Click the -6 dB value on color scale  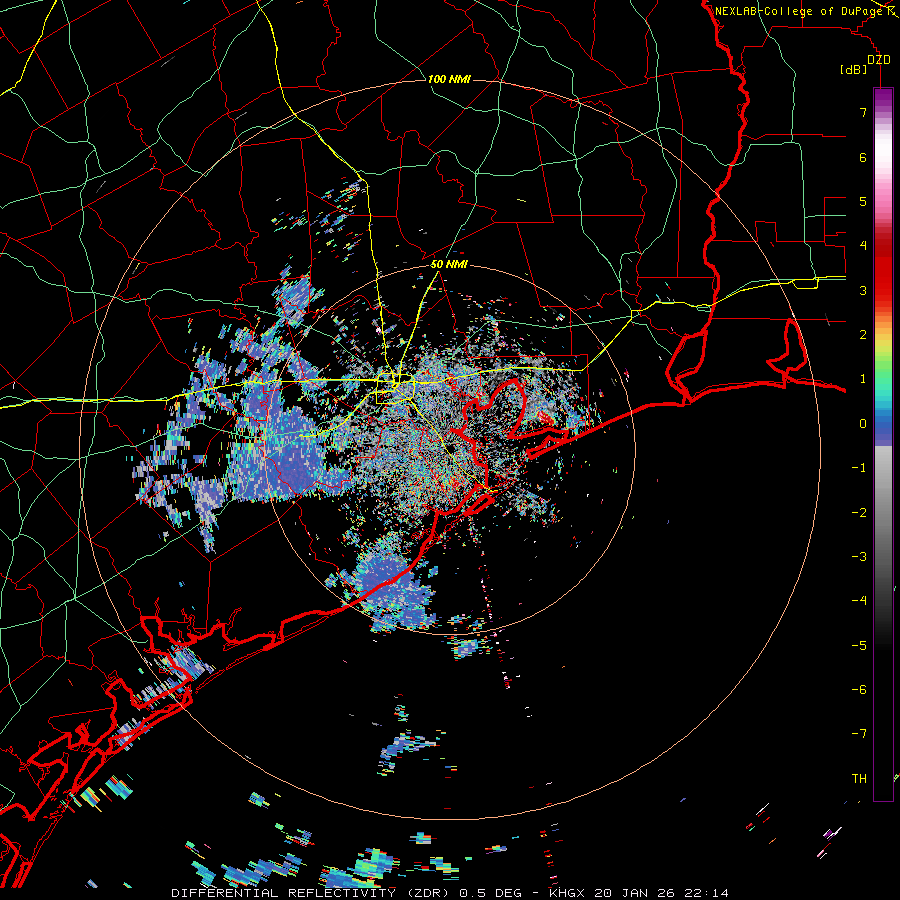859,690
